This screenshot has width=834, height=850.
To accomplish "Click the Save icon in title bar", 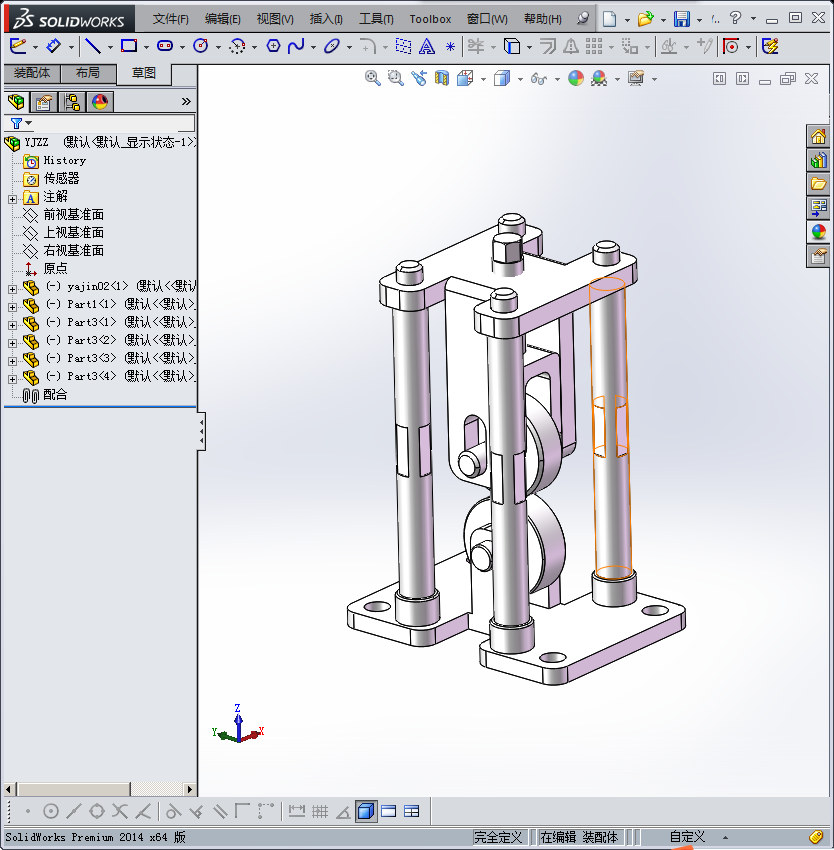I will [682, 19].
